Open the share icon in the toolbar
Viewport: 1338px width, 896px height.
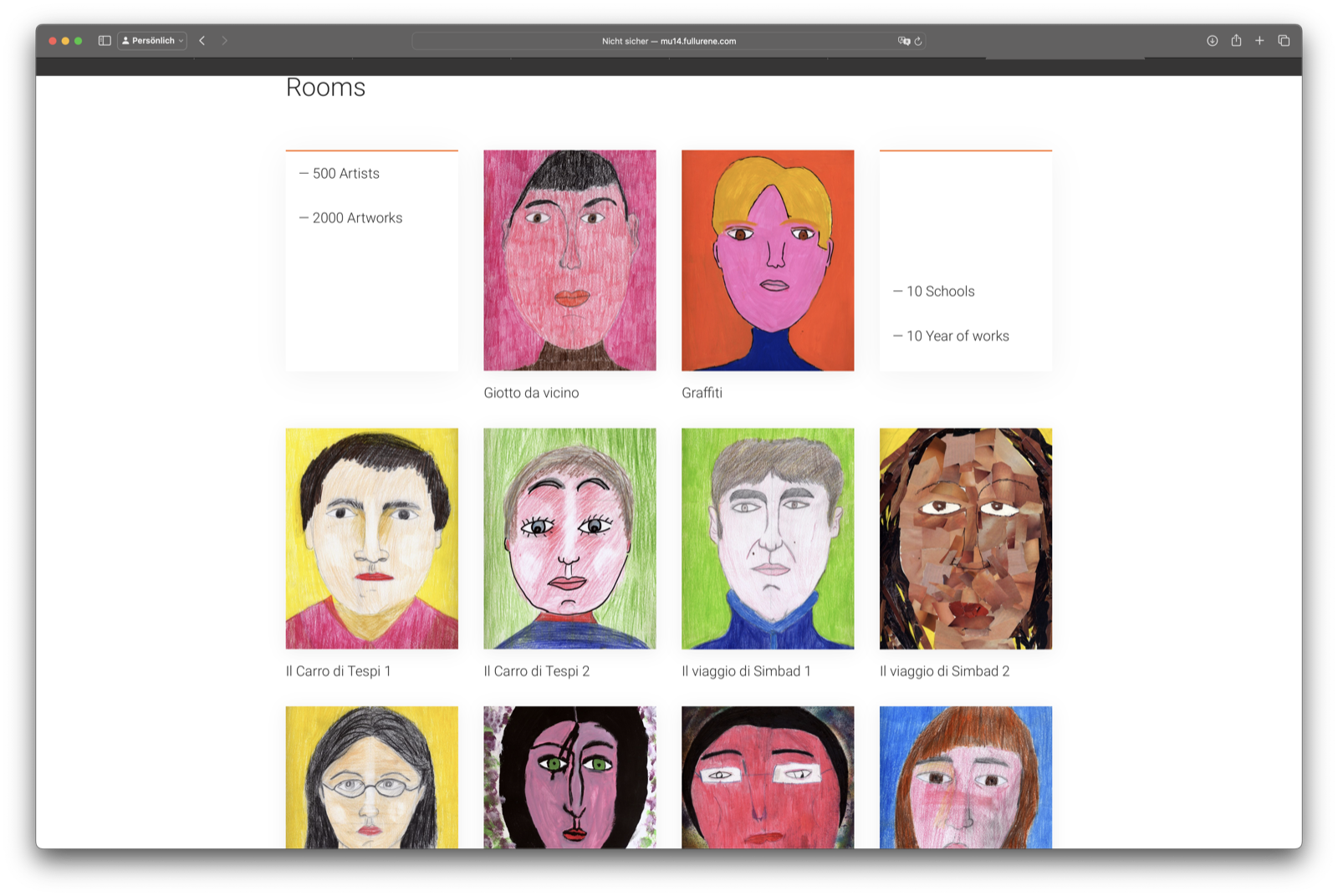[x=1236, y=40]
